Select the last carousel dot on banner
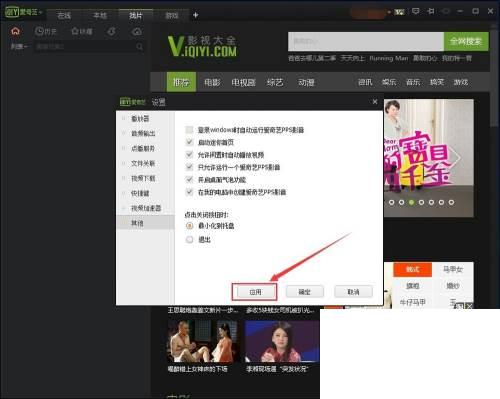500x399 pixels. coord(451,202)
